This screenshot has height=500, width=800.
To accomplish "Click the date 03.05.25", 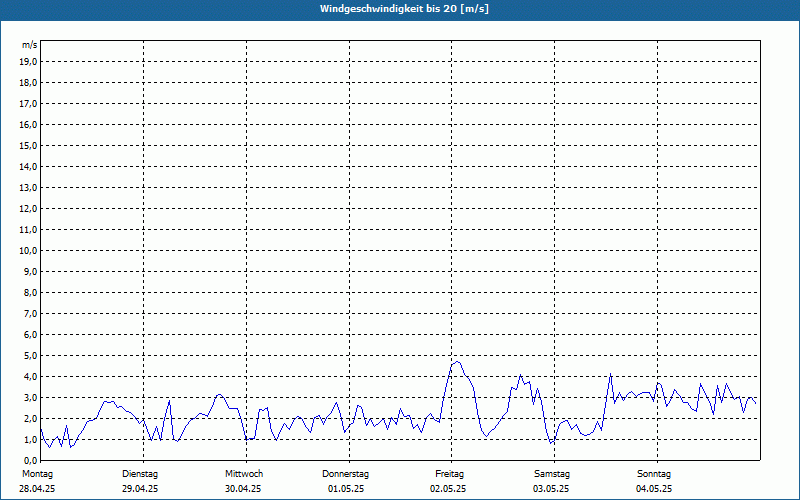I will [x=551, y=489].
